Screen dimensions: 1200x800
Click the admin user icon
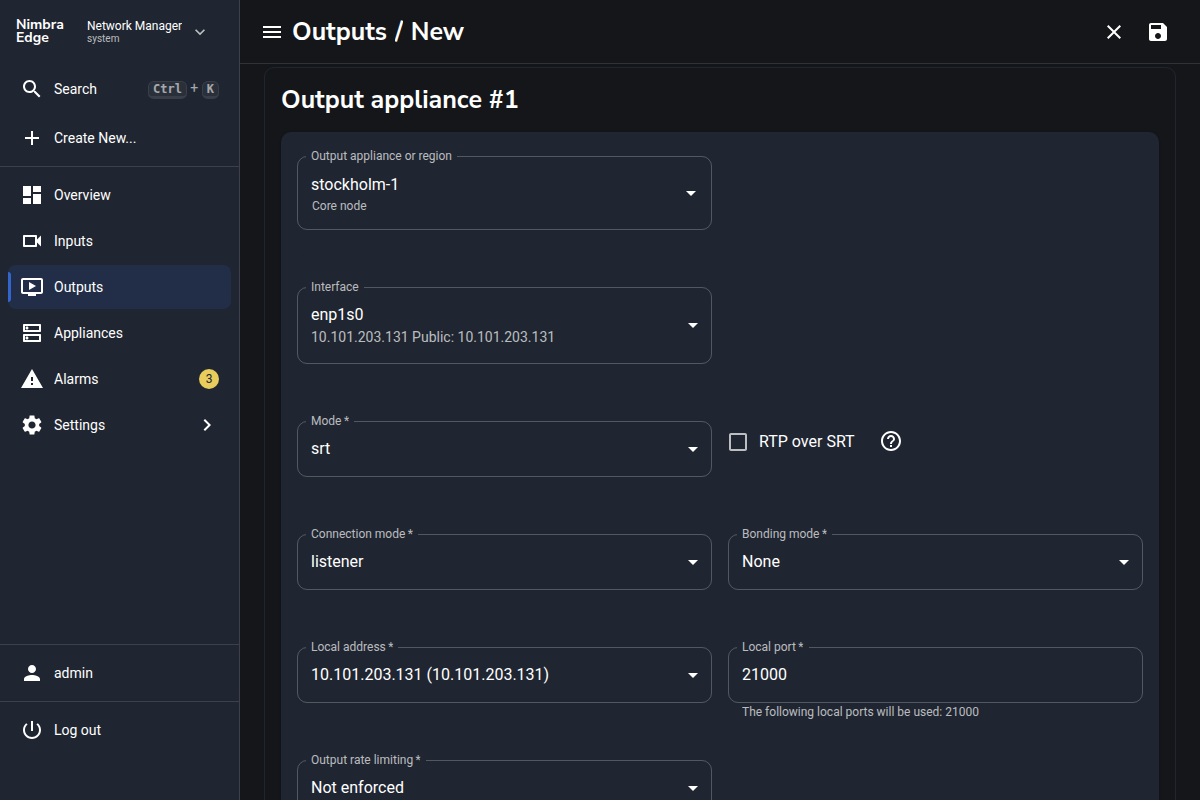(x=32, y=673)
